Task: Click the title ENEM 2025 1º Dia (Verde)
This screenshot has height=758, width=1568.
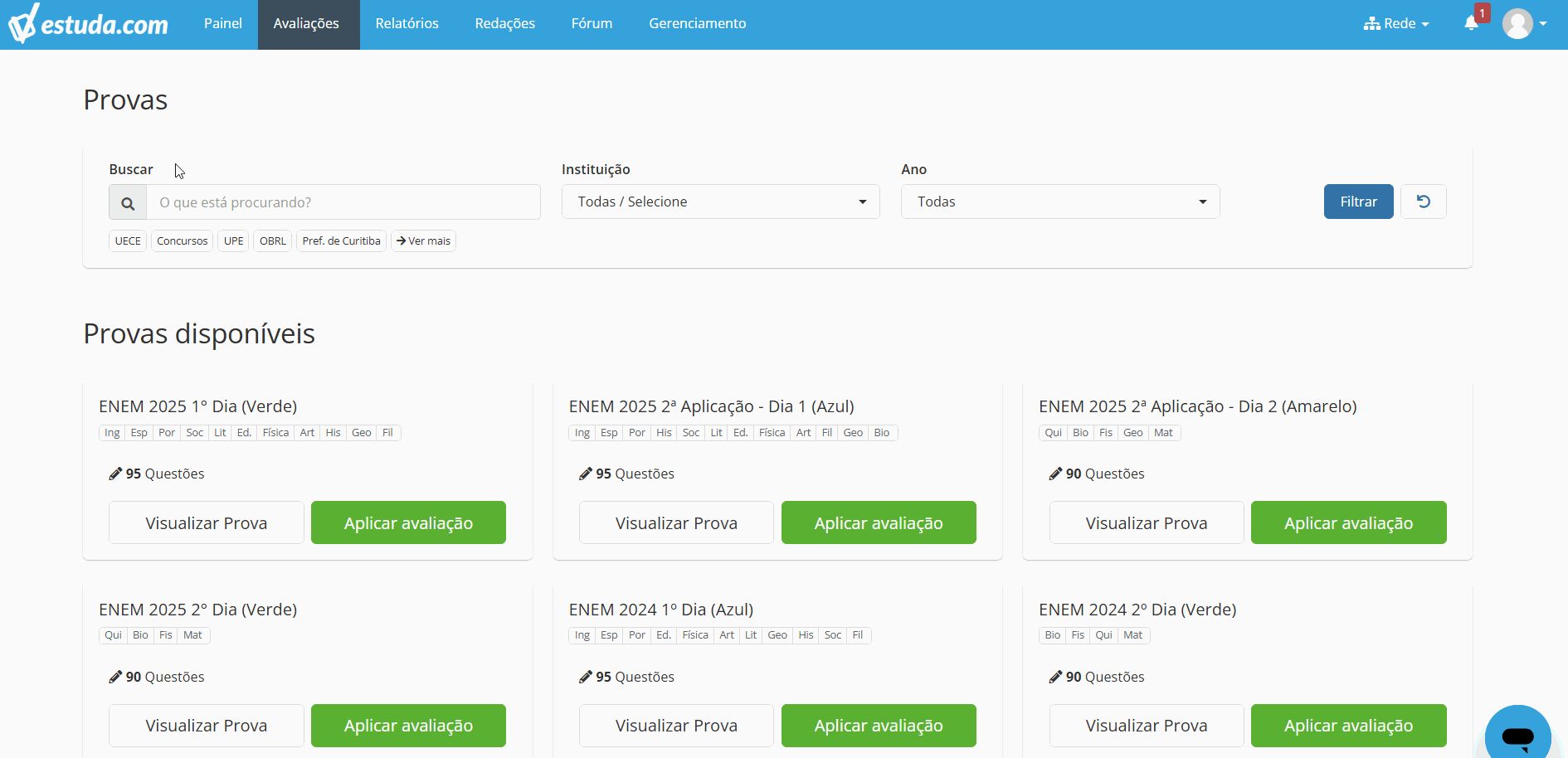Action: pyautogui.click(x=198, y=406)
